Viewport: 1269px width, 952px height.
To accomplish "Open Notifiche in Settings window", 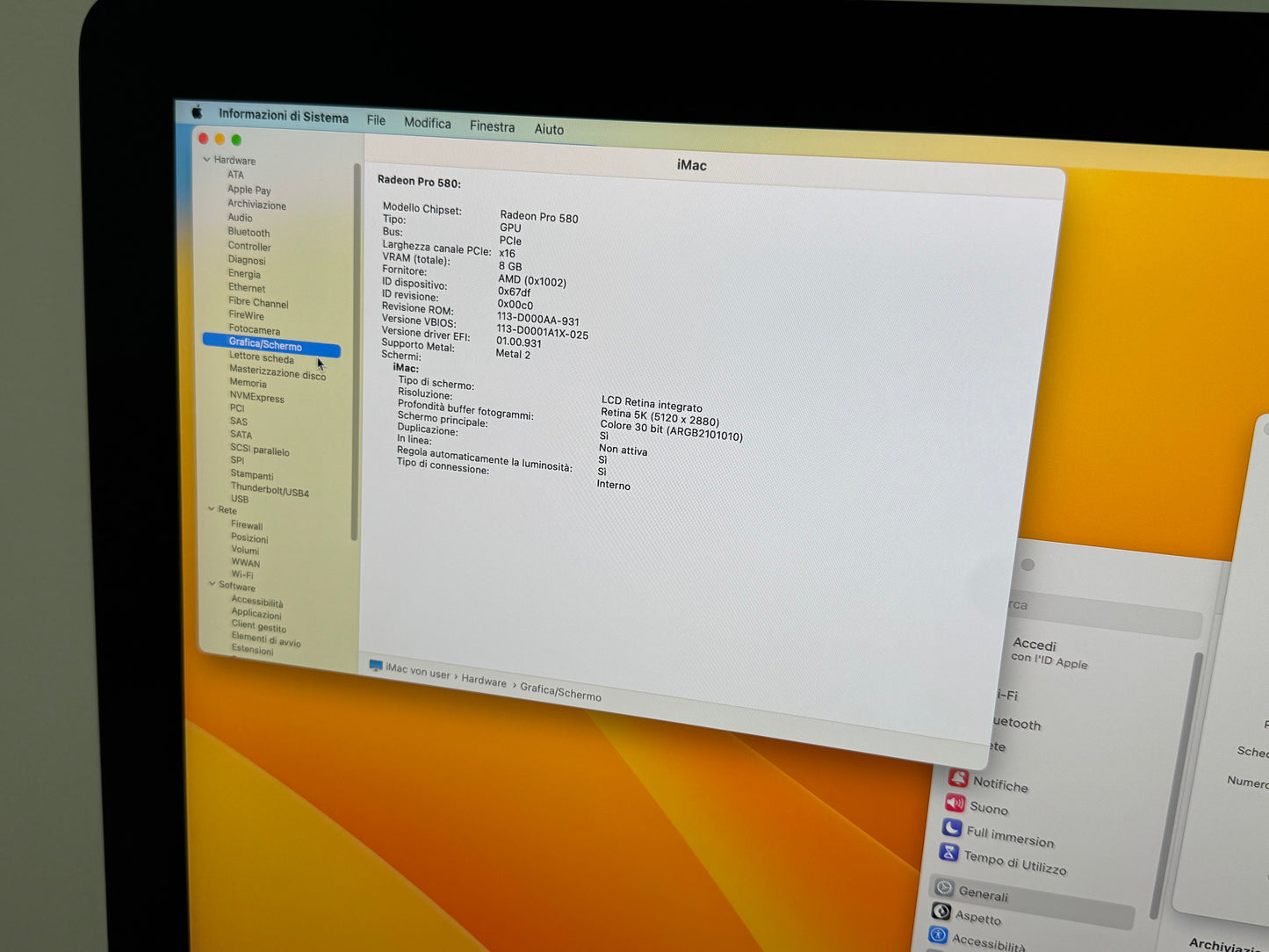I will [x=989, y=782].
